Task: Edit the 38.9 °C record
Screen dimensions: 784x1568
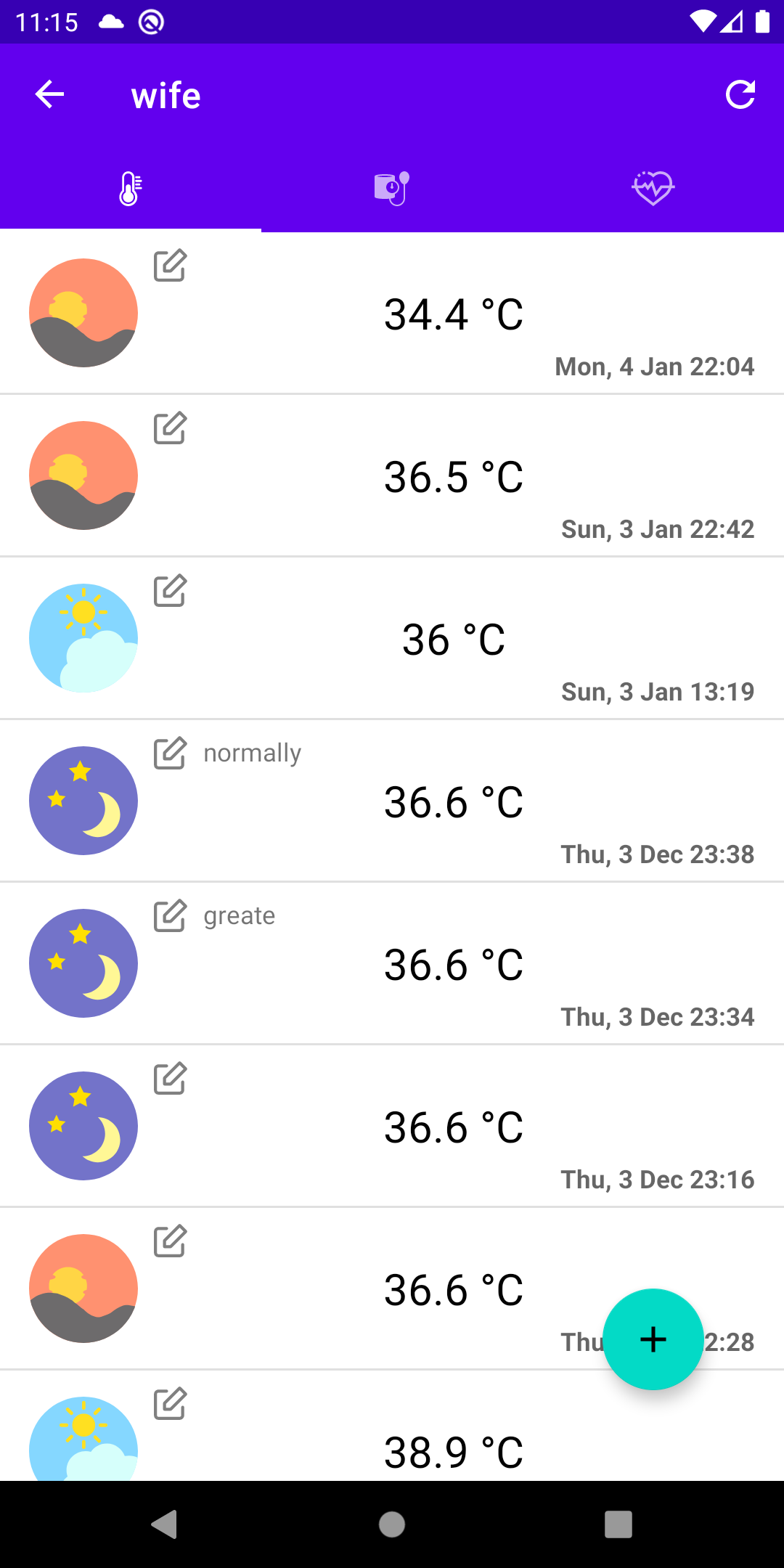Action: point(171,1404)
